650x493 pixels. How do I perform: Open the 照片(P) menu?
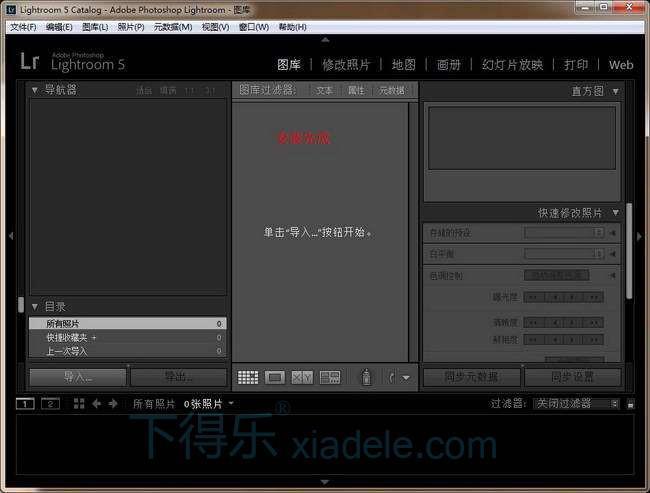[131, 27]
